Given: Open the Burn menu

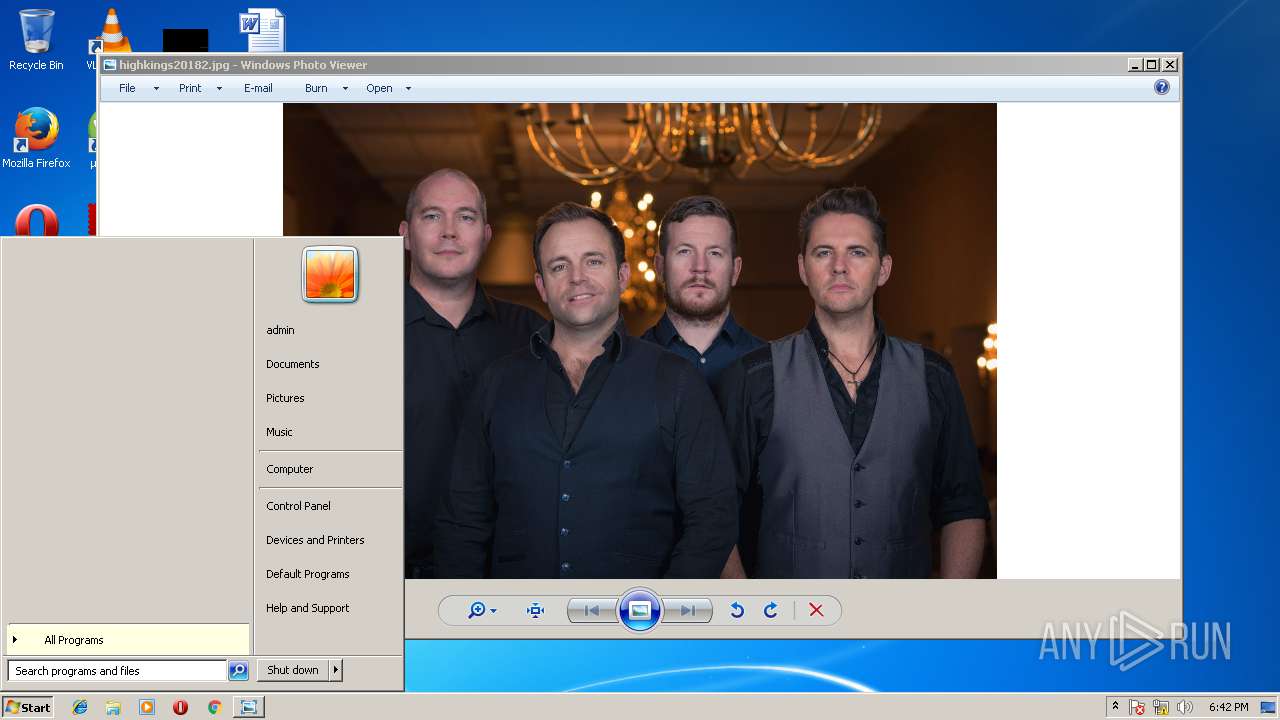Looking at the screenshot, I should (x=316, y=88).
